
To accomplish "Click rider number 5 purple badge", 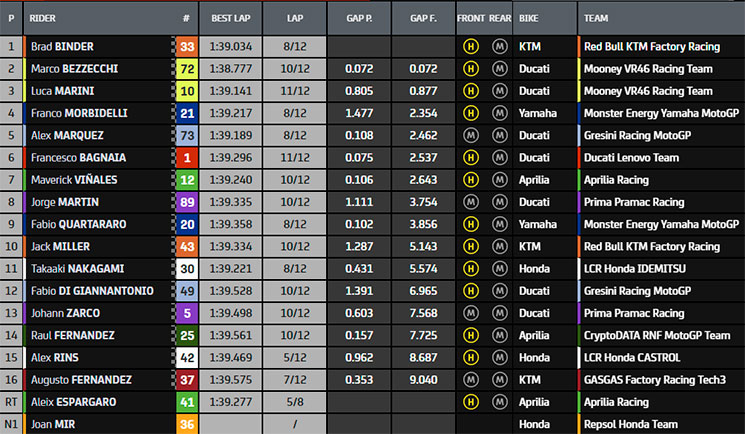I will (187, 313).
